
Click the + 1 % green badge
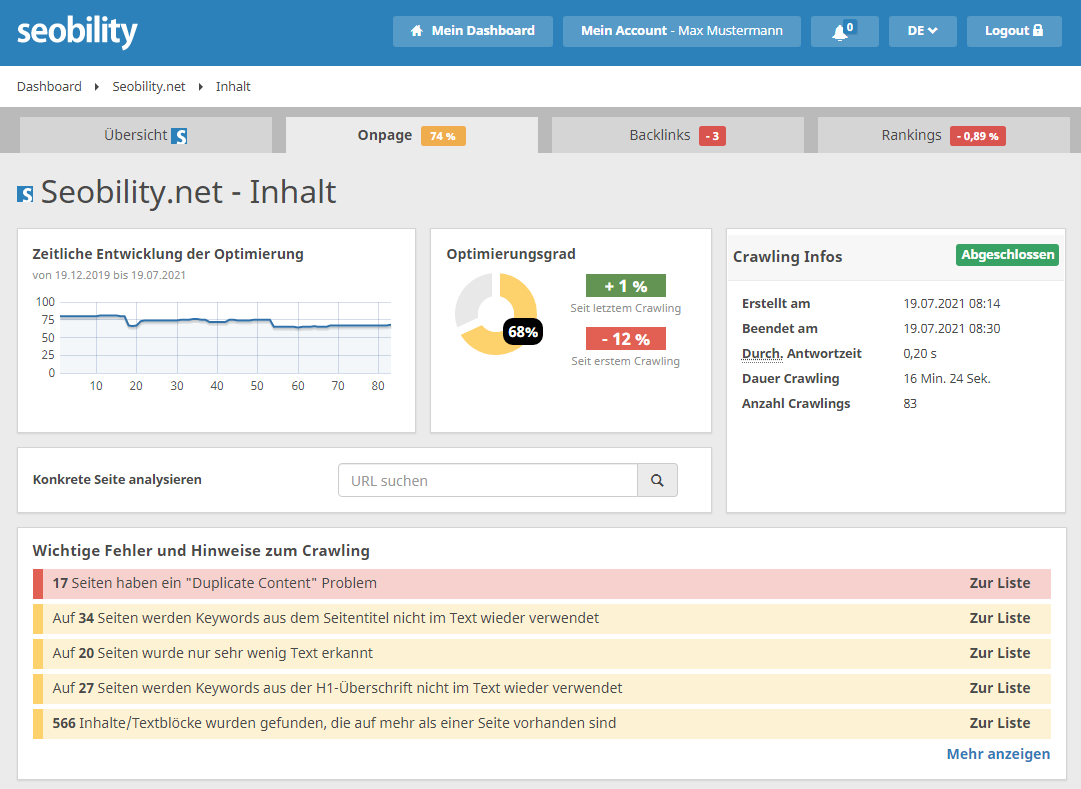pos(626,286)
